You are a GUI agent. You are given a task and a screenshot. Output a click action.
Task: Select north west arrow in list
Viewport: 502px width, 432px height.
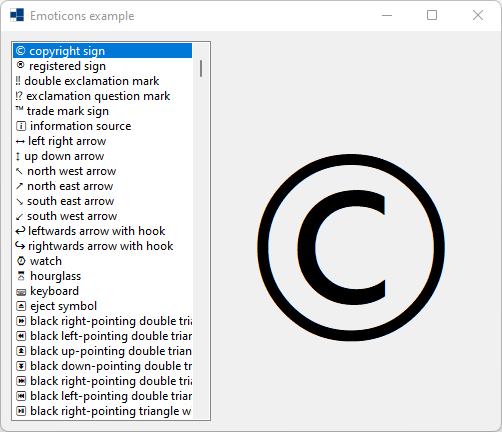(x=102, y=171)
